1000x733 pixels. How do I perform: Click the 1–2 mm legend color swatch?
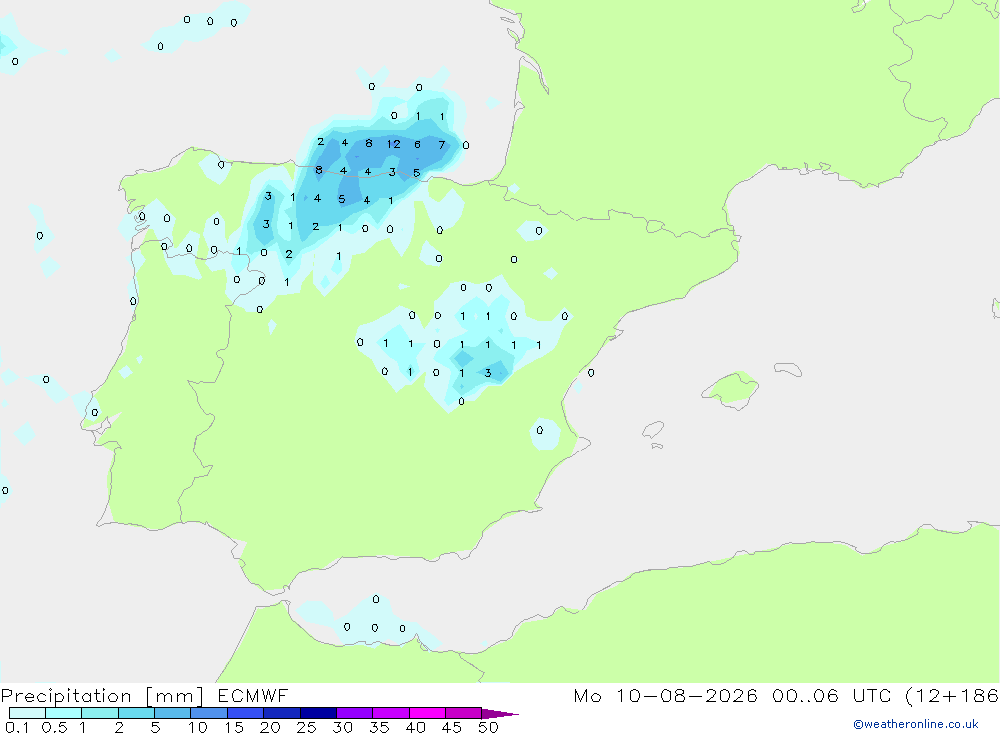[x=99, y=713]
